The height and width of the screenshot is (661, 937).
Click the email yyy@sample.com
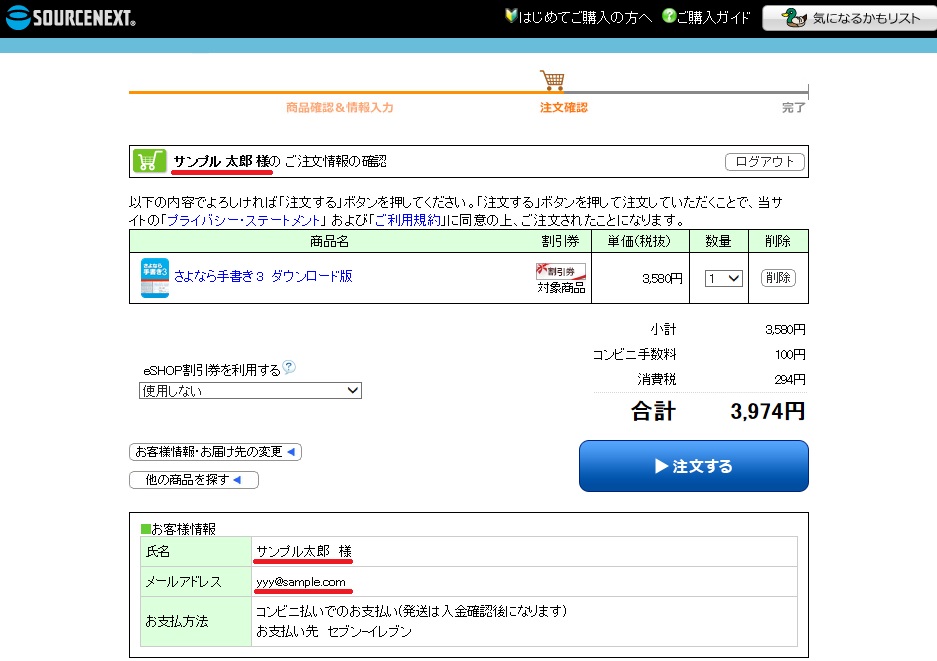click(301, 582)
